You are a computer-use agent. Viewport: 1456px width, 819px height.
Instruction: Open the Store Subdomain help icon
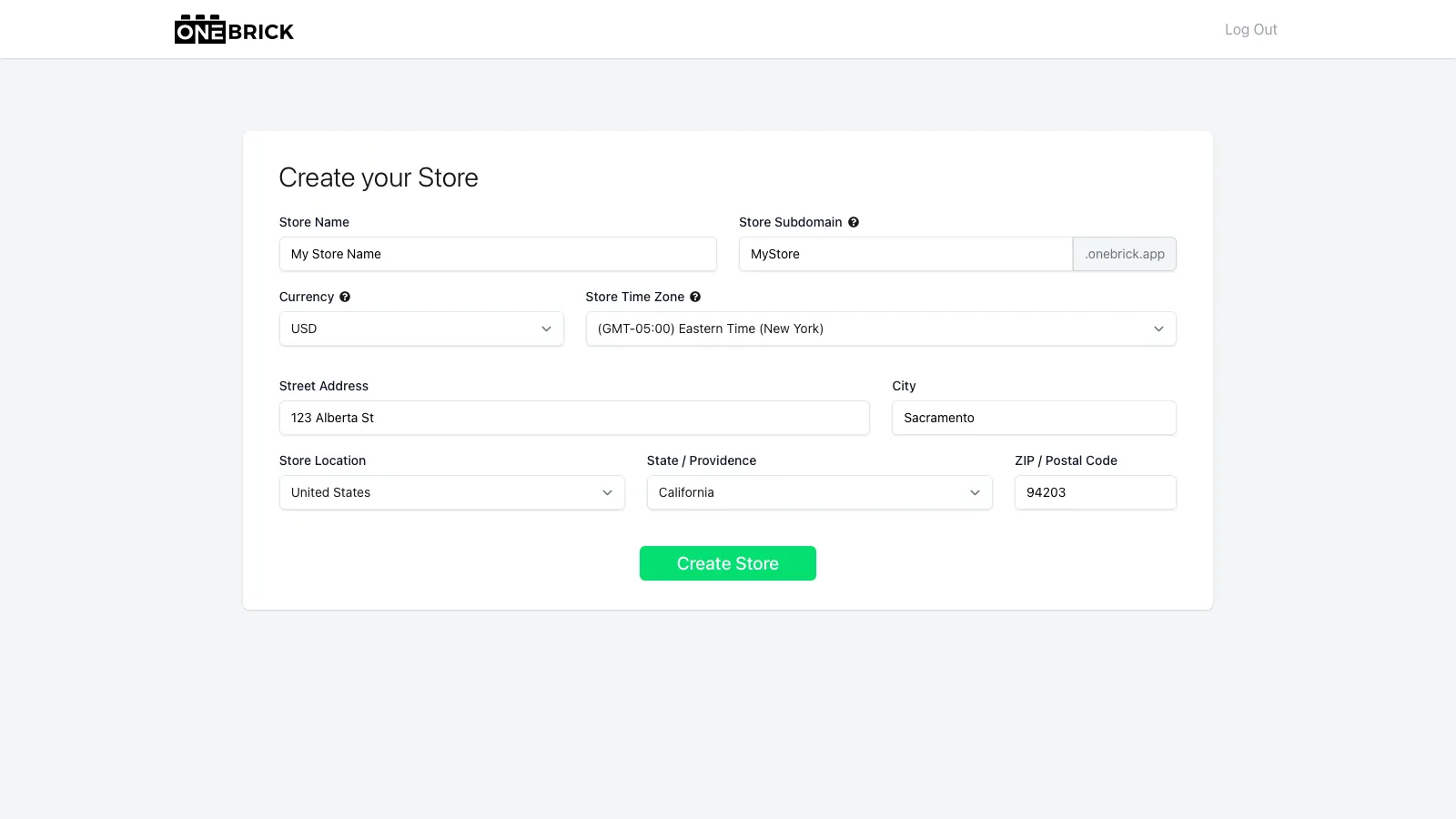click(x=854, y=222)
